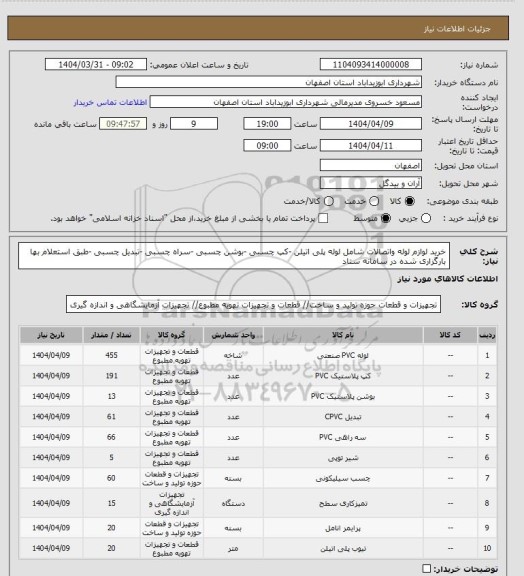Click the validity hour field 09:00

(267, 145)
